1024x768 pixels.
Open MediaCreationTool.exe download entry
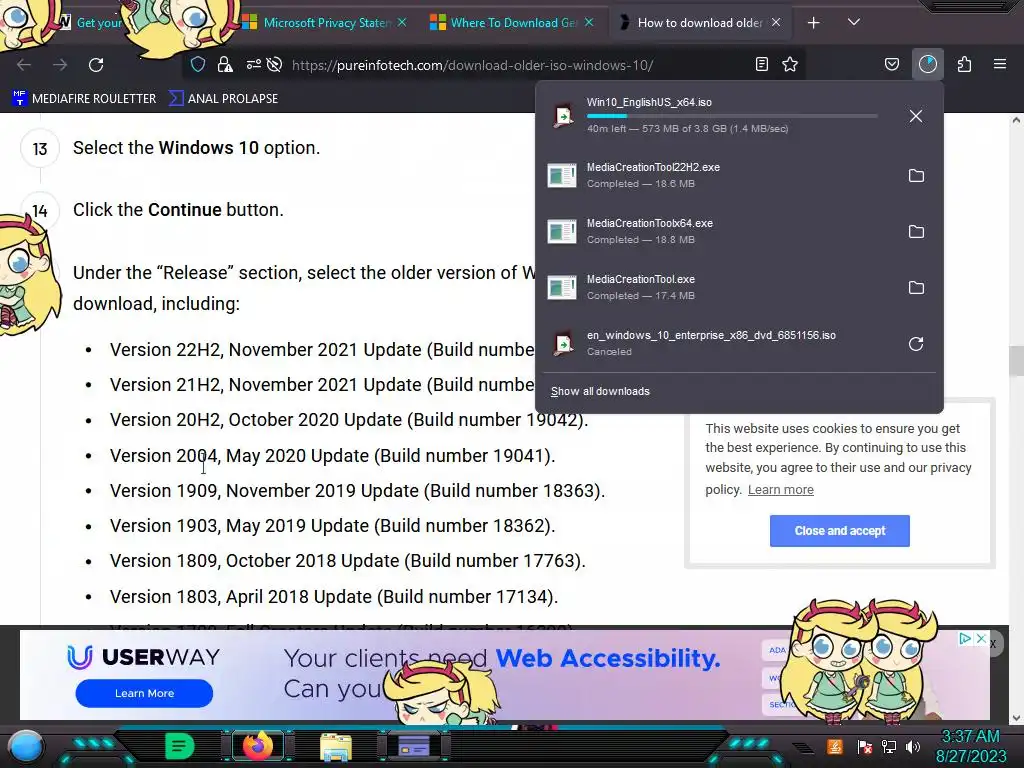[x=718, y=287]
